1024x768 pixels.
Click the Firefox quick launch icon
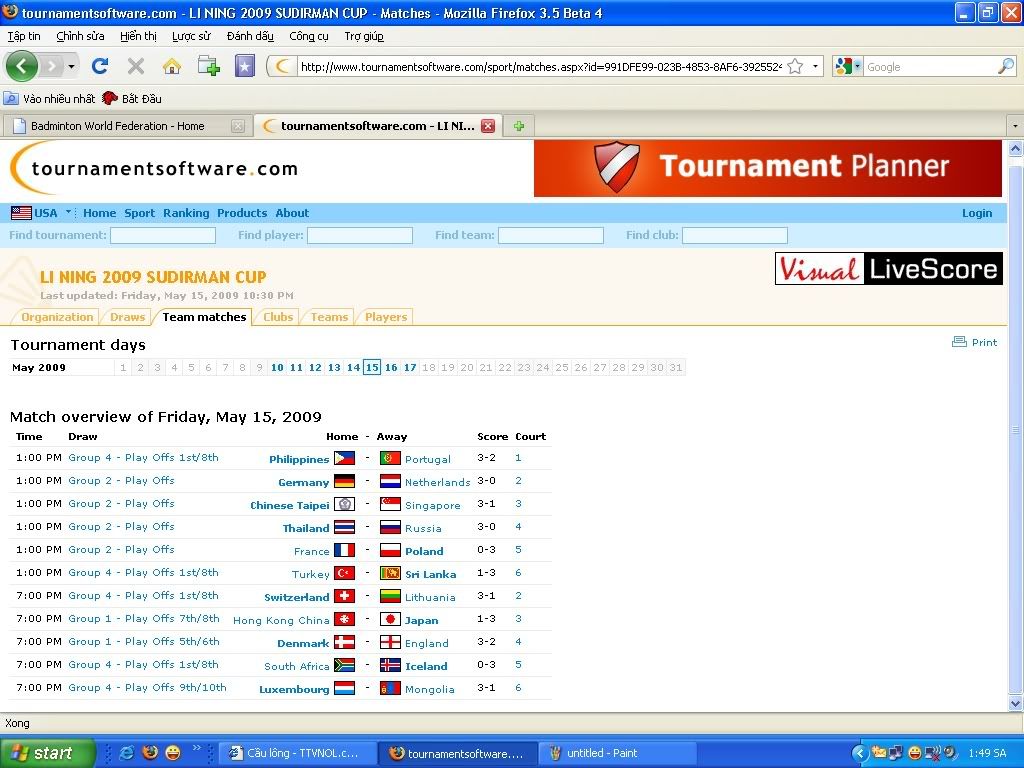pyautogui.click(x=150, y=753)
